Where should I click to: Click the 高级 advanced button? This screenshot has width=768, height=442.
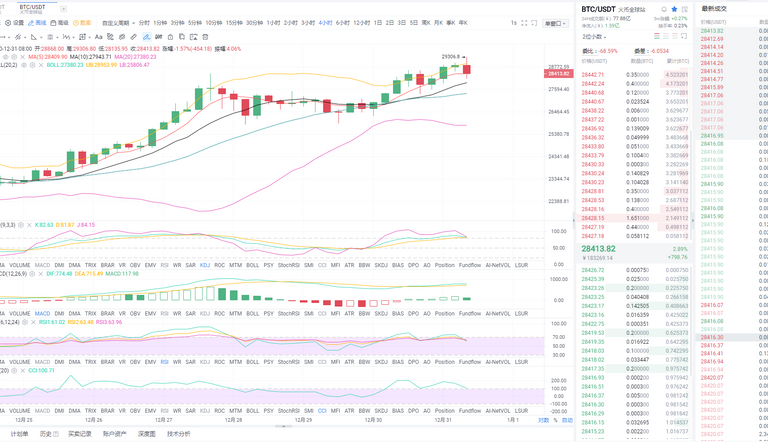(60, 23)
